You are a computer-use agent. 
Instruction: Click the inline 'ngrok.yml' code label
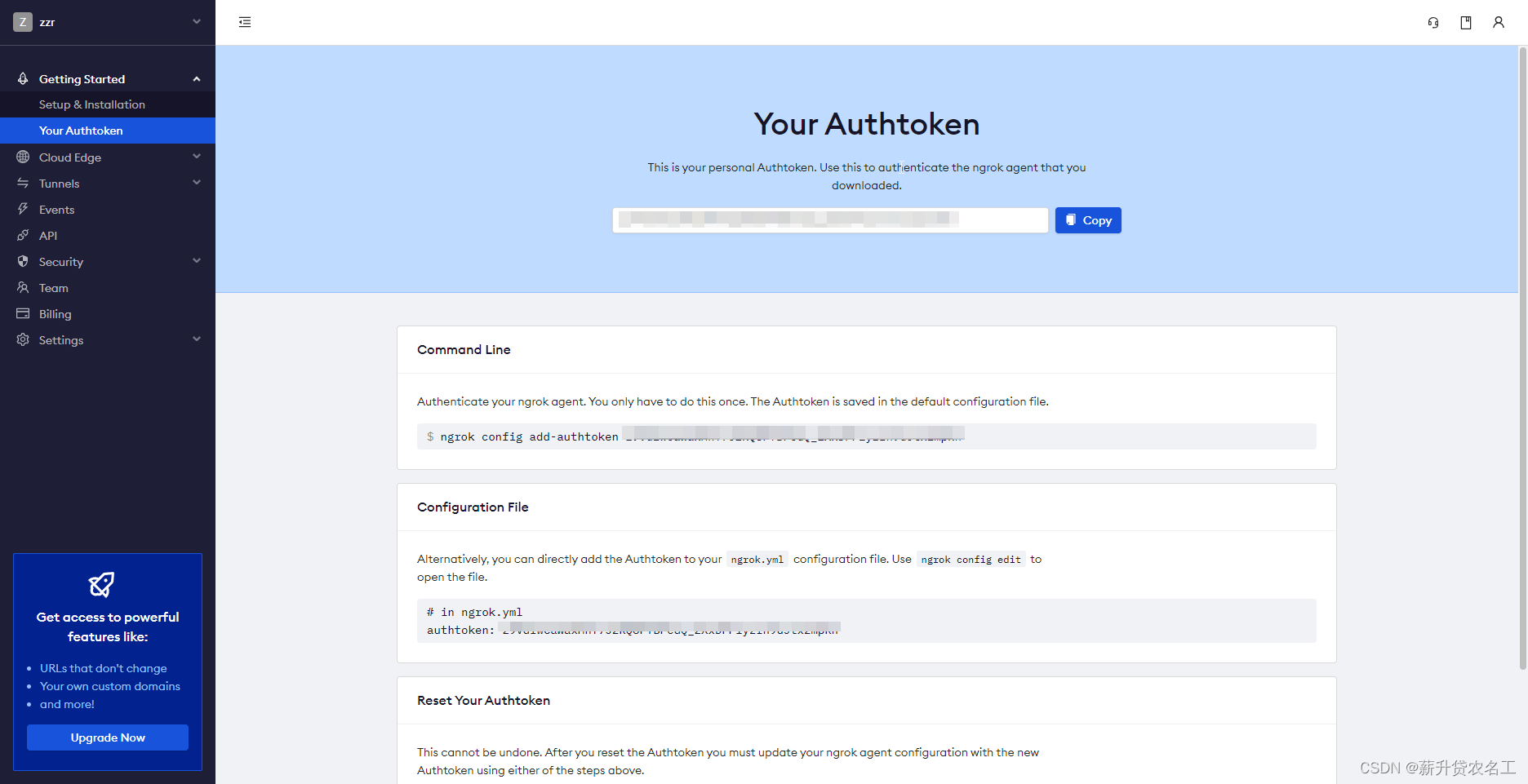757,560
